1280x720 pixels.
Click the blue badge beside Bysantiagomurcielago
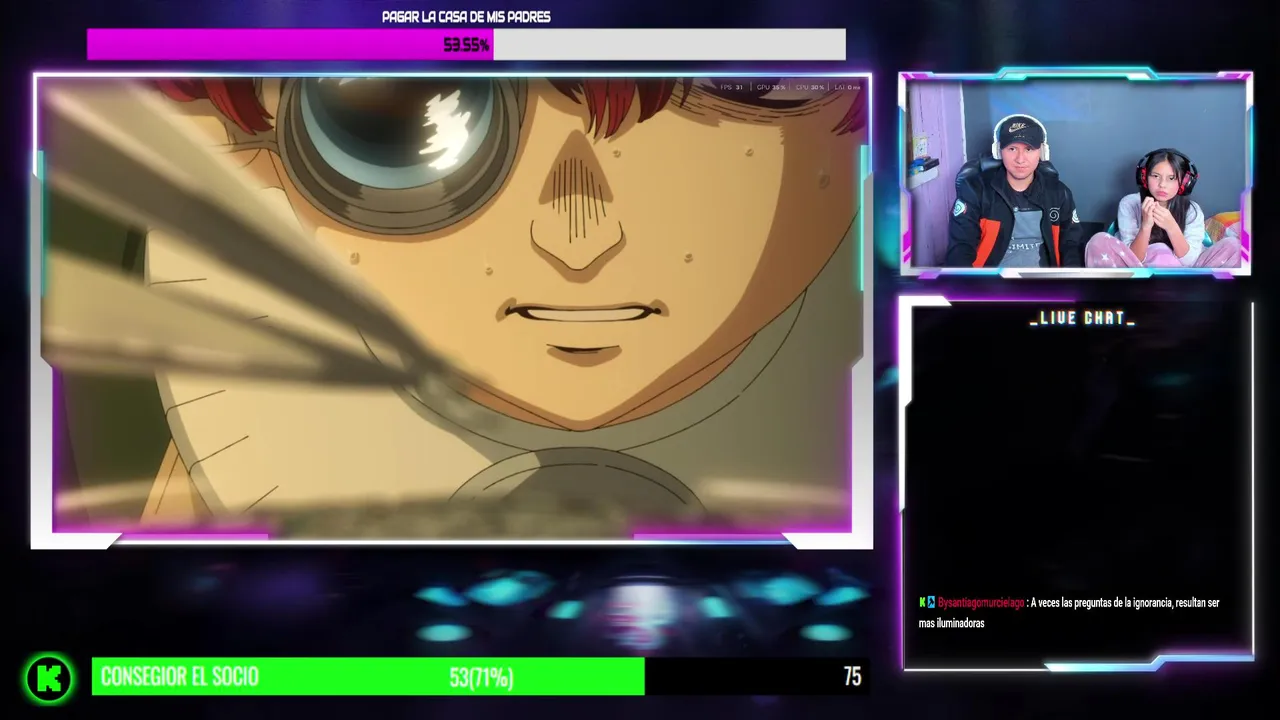point(931,603)
